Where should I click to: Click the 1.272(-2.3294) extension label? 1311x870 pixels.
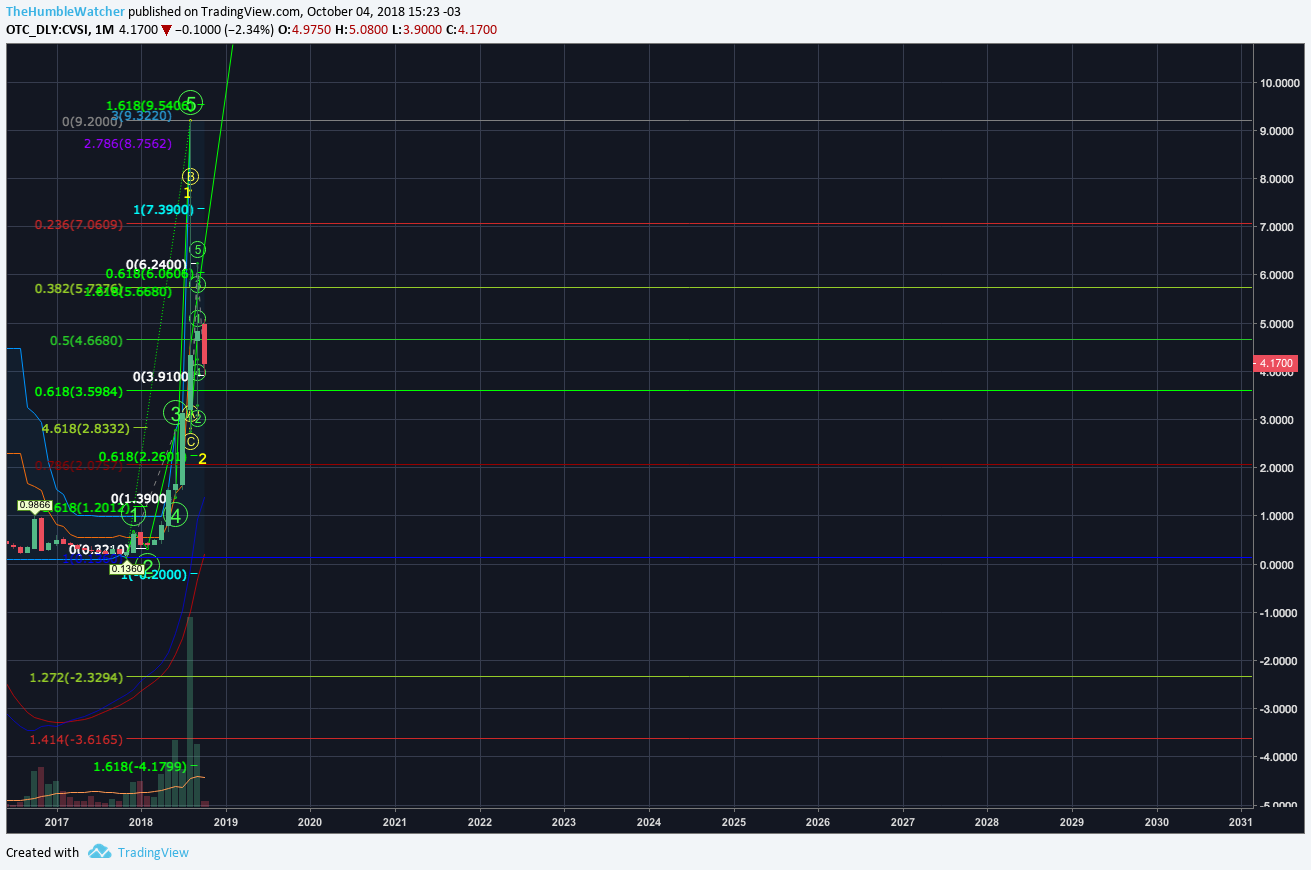(76, 678)
